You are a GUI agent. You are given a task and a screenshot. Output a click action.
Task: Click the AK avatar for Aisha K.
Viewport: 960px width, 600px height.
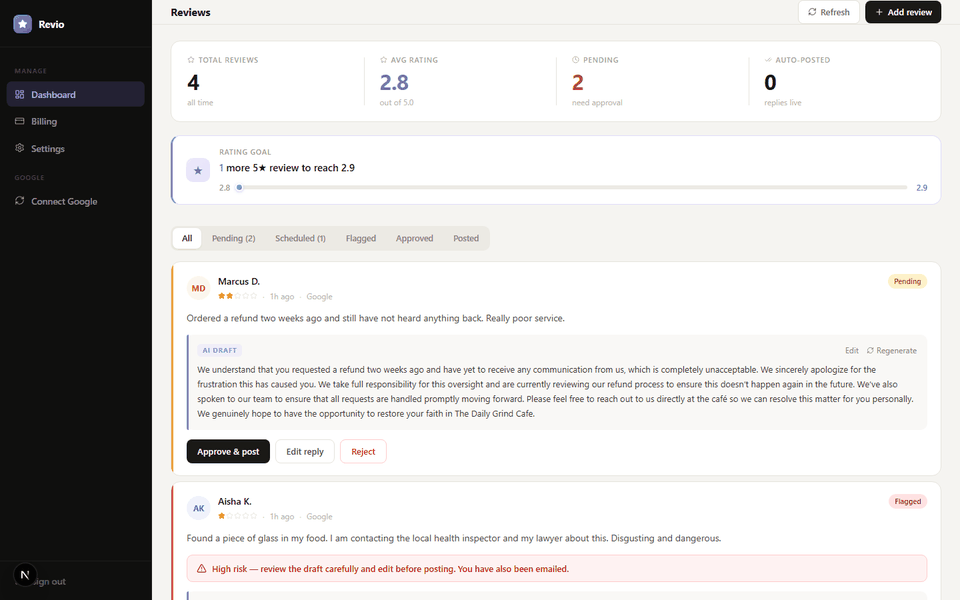198,508
